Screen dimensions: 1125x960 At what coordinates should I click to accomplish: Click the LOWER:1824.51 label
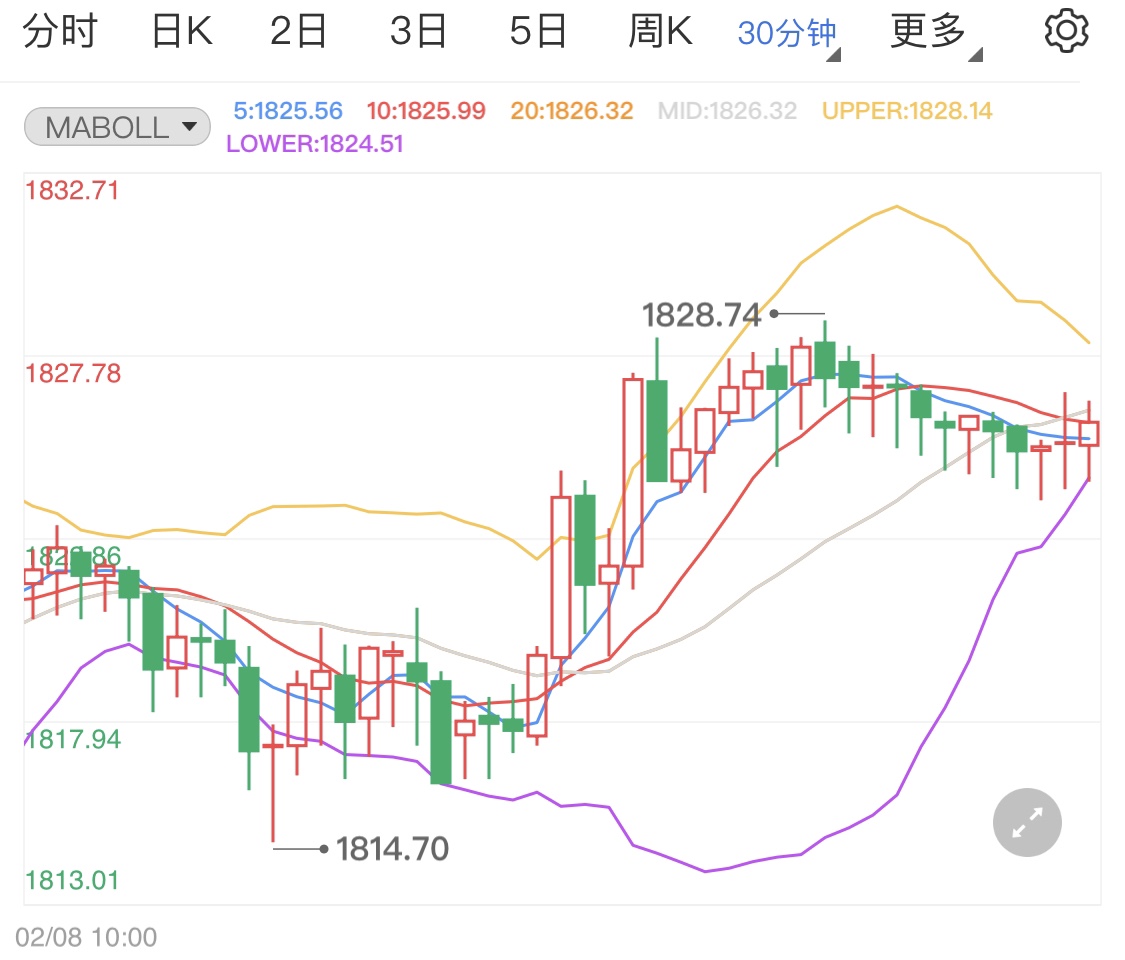[314, 143]
